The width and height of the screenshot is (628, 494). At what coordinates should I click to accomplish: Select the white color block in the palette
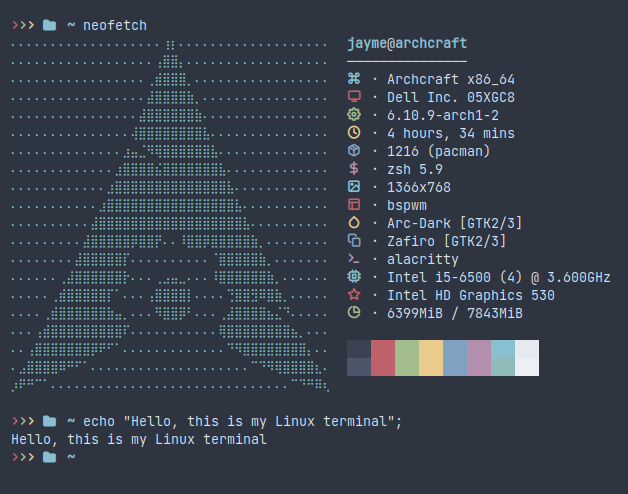pos(527,358)
